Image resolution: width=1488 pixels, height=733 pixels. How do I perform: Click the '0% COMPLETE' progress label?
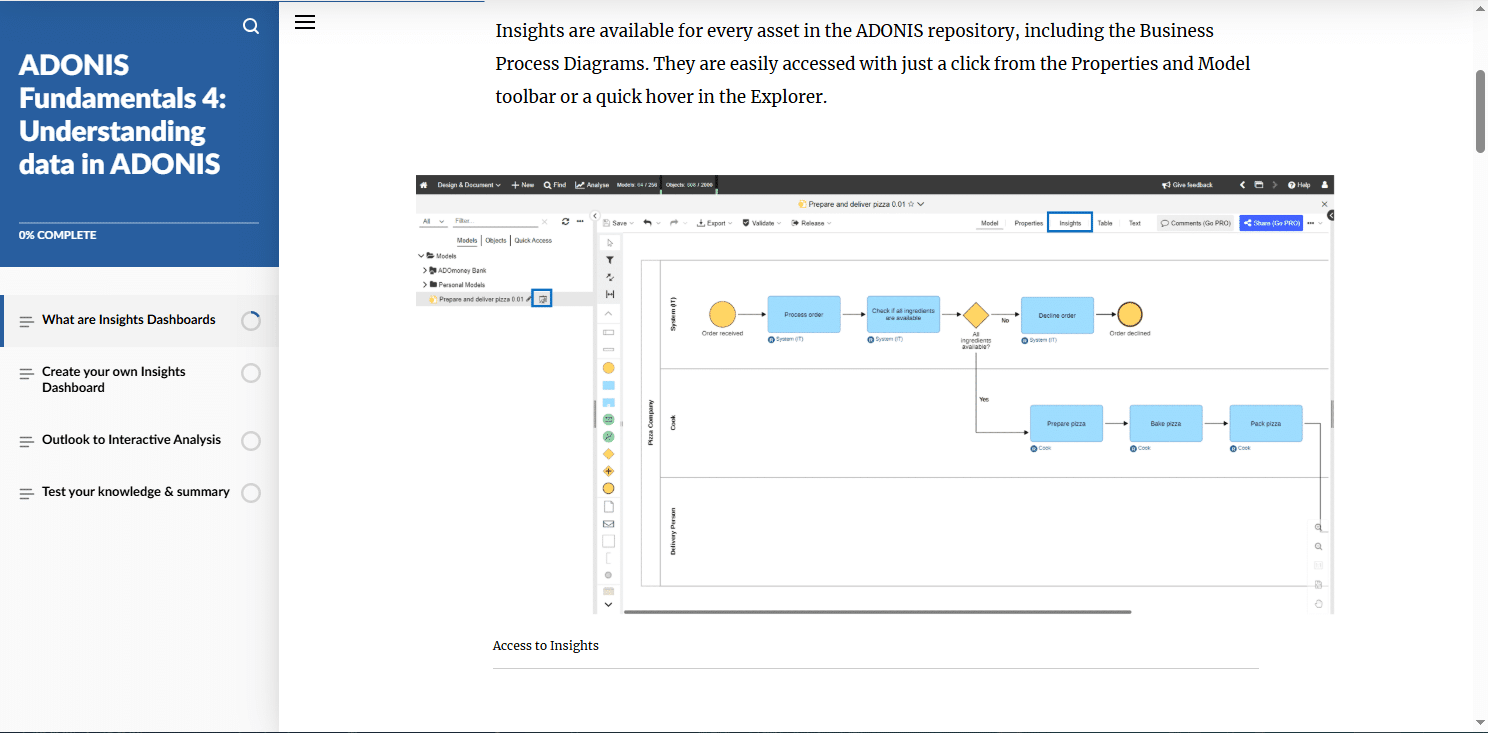click(58, 235)
